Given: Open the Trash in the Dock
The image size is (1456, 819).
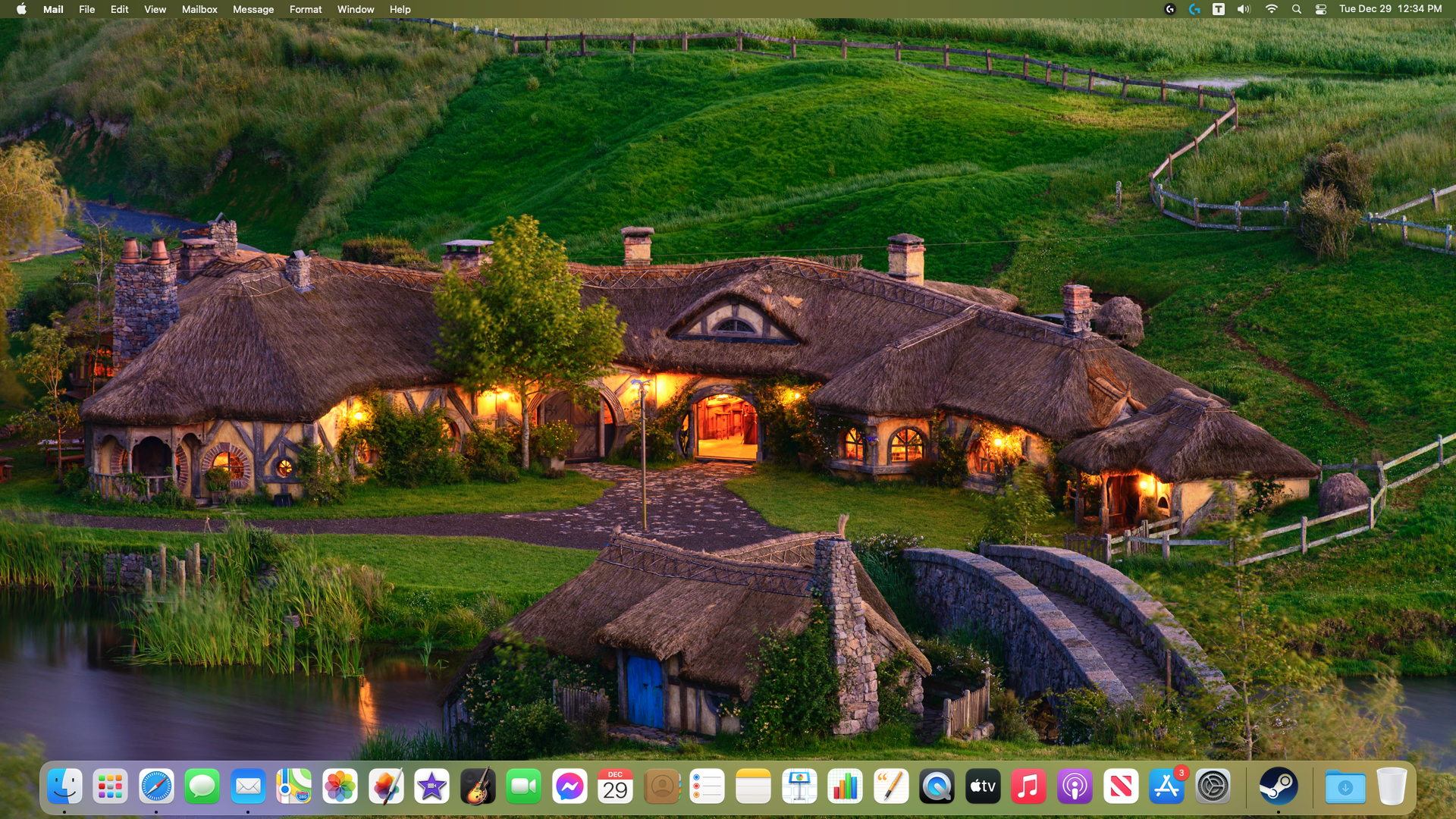Looking at the screenshot, I should pyautogui.click(x=1392, y=786).
